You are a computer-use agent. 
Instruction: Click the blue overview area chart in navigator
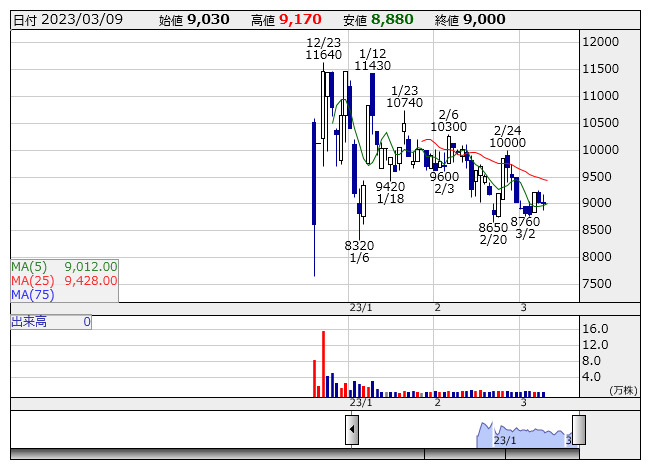[525, 435]
